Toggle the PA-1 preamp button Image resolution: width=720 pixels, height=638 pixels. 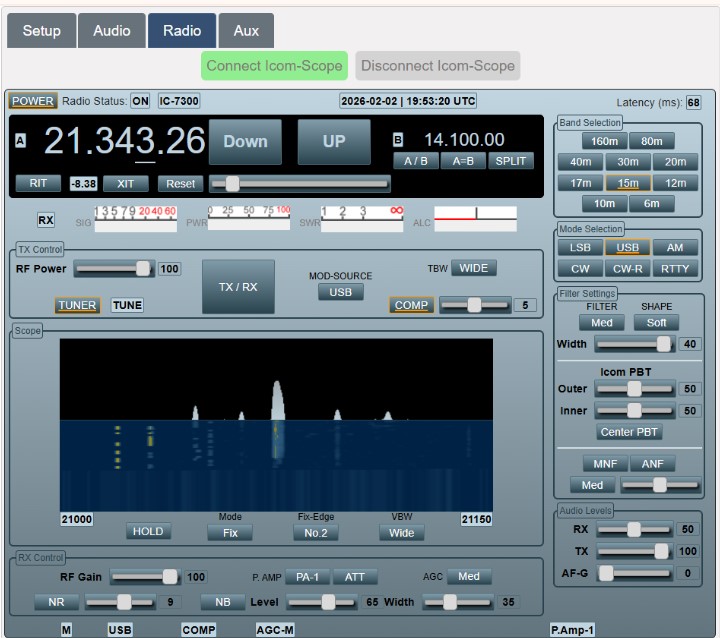point(305,576)
